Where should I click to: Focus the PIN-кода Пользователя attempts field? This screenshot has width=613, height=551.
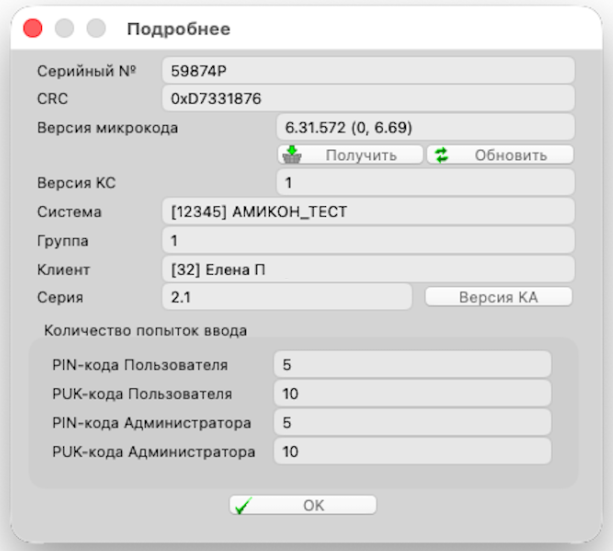(x=412, y=364)
